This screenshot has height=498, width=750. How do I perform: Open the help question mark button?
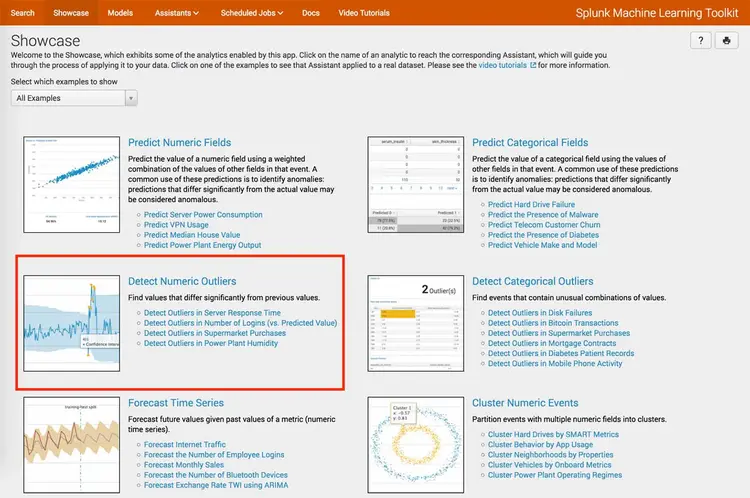click(x=701, y=41)
